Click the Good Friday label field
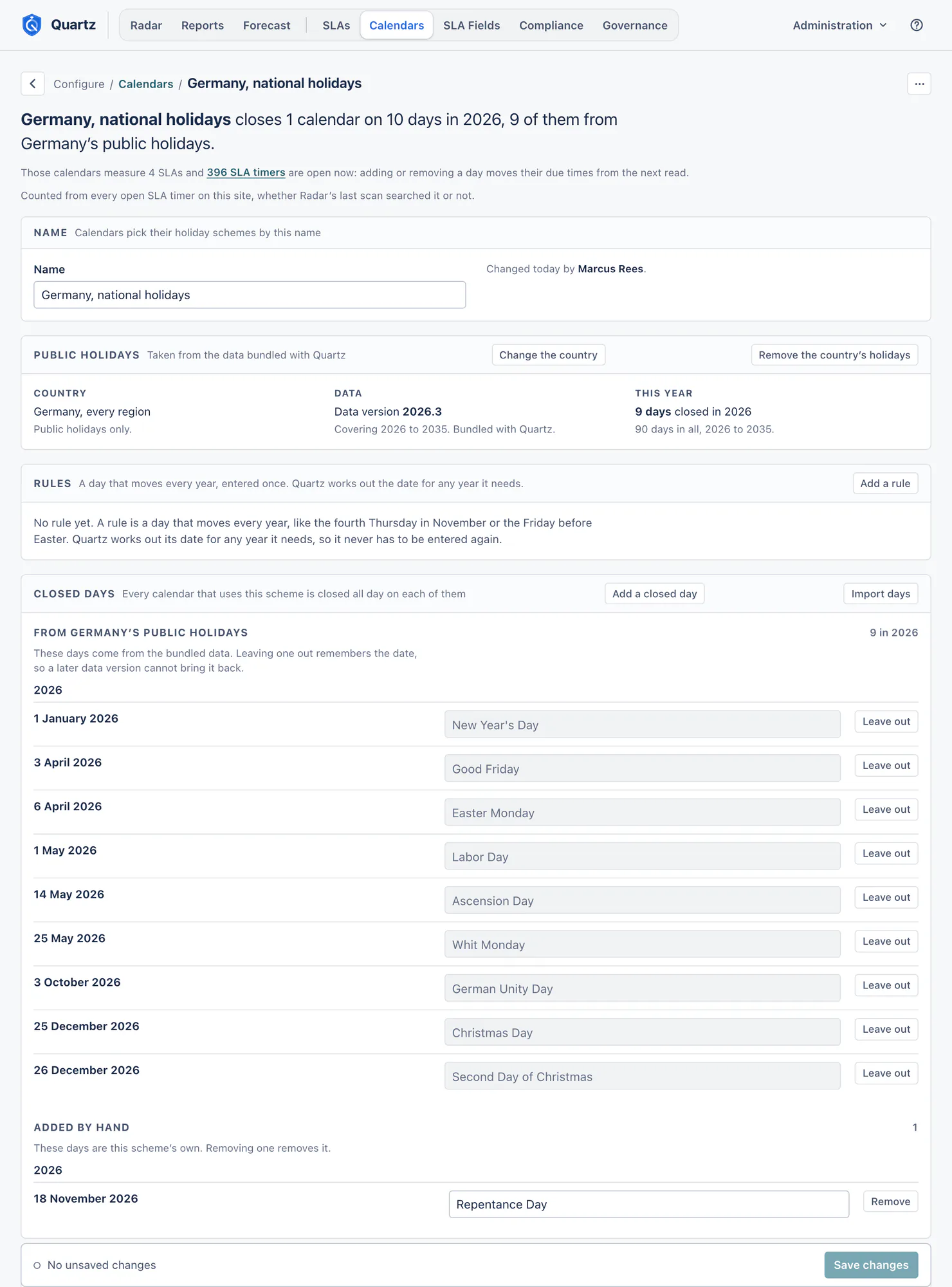The width and height of the screenshot is (952, 1287). point(643,768)
